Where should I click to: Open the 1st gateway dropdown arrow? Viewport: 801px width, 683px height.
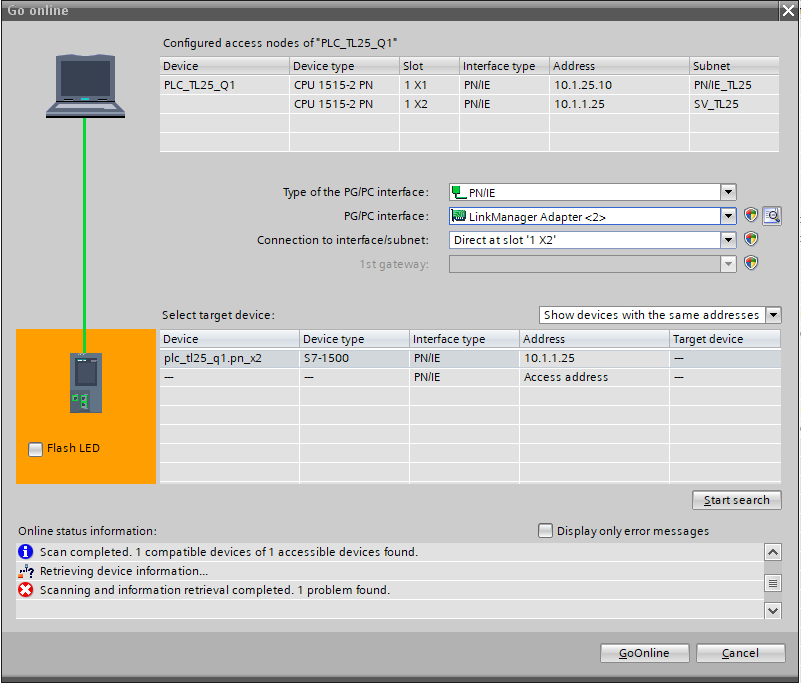(x=728, y=264)
